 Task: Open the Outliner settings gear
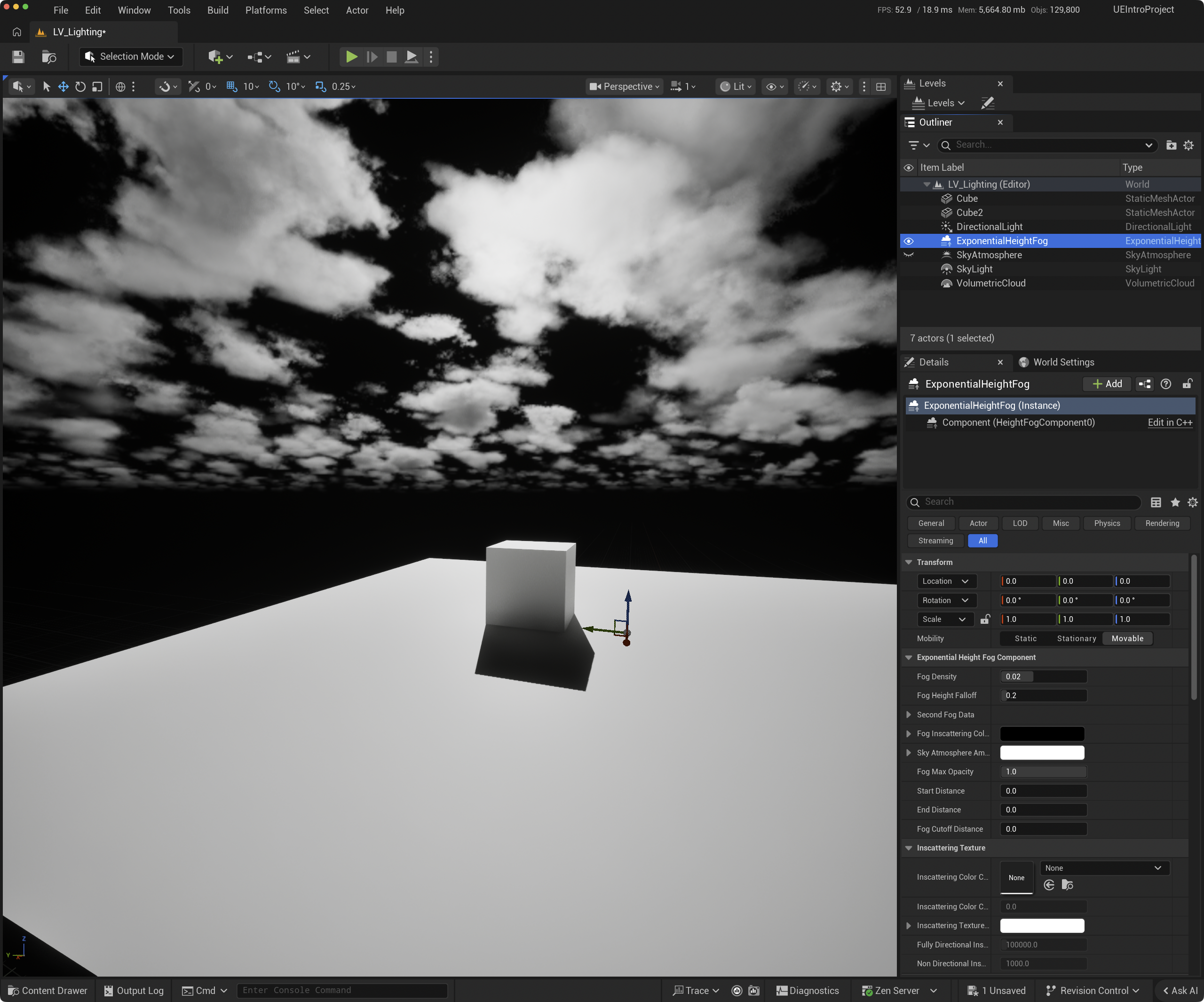click(x=1188, y=145)
